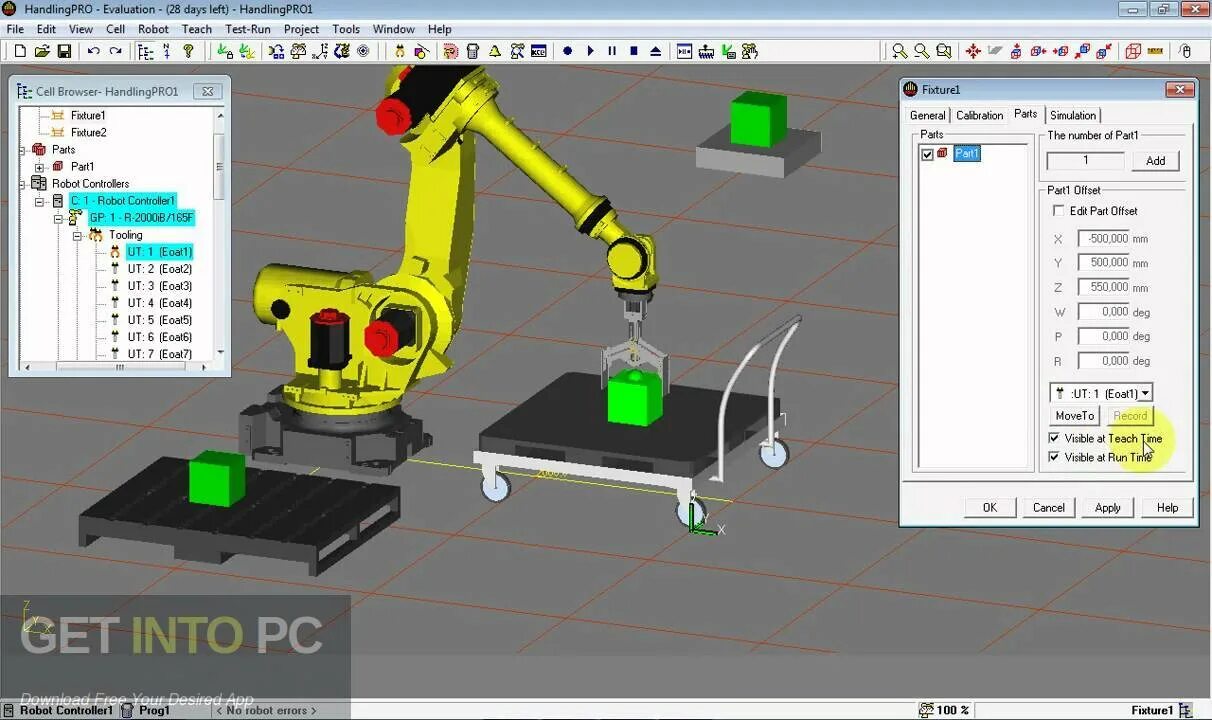Click the Redo arrow icon

[116, 51]
